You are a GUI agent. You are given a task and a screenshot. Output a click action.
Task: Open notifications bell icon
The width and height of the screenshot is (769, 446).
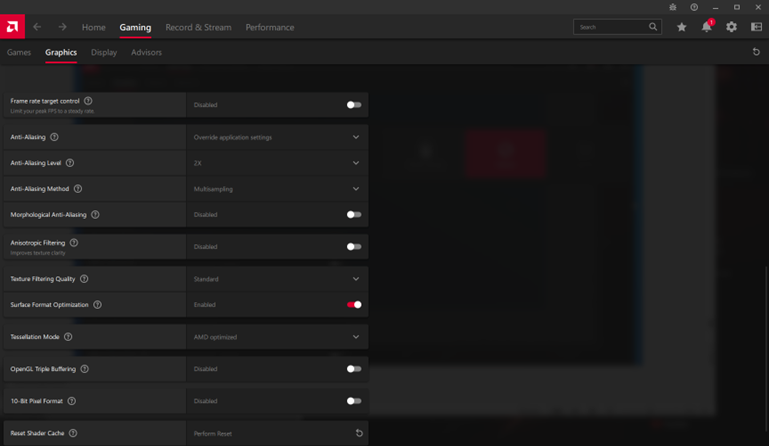coord(707,27)
